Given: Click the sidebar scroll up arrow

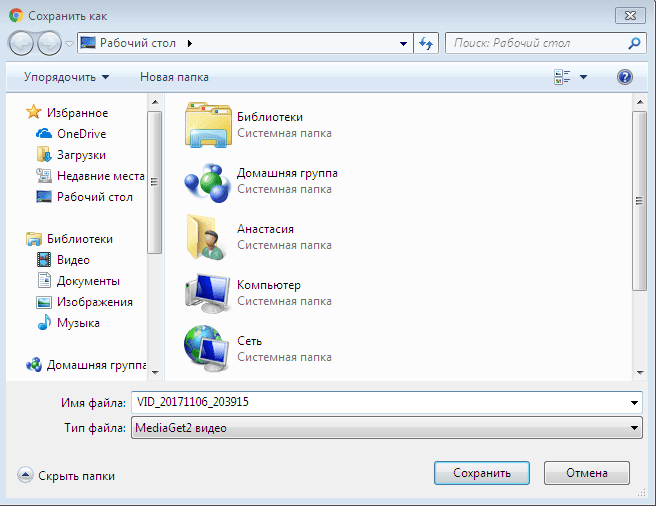Looking at the screenshot, I should pyautogui.click(x=155, y=102).
